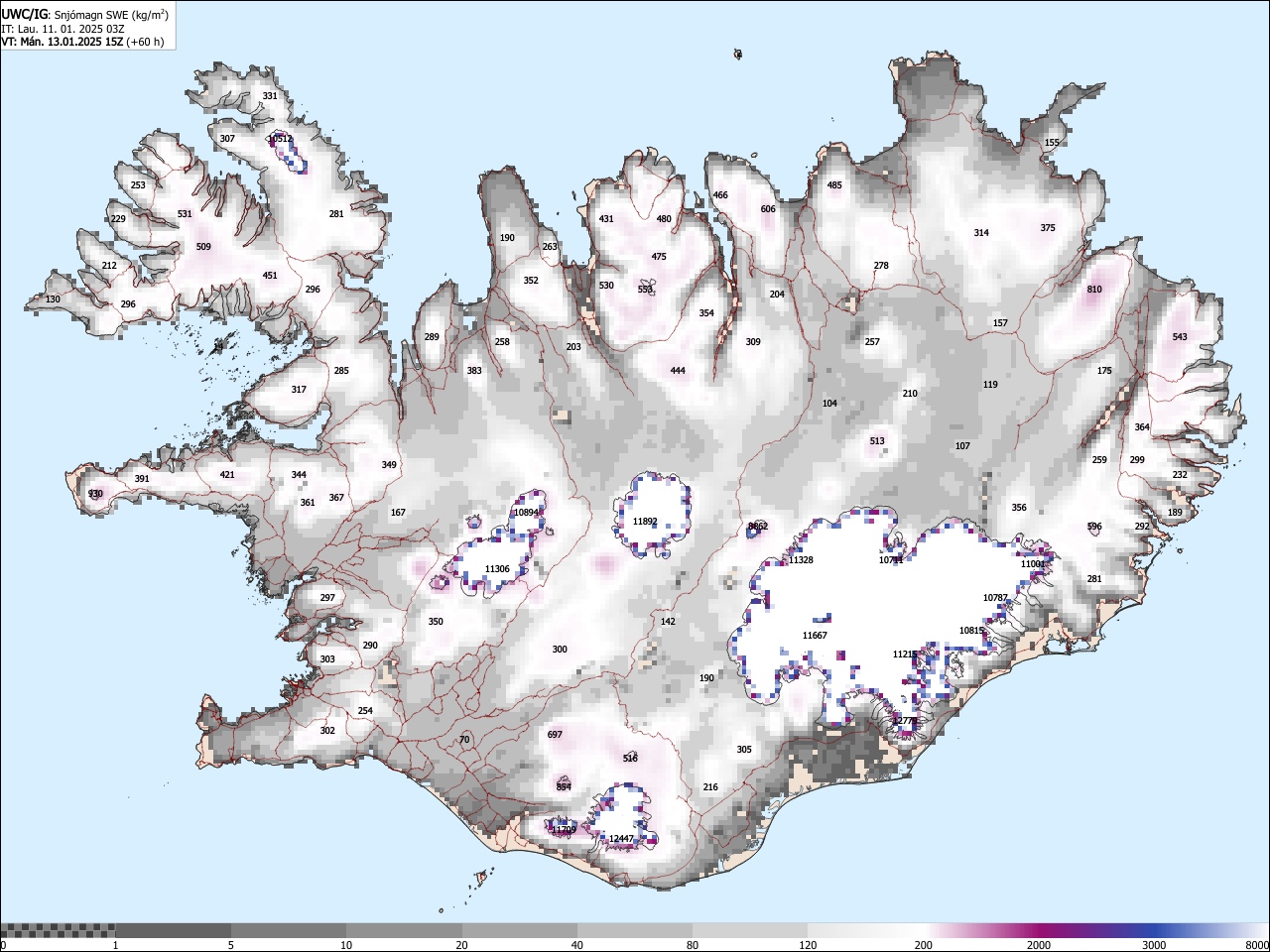Click the map value 253

[138, 185]
